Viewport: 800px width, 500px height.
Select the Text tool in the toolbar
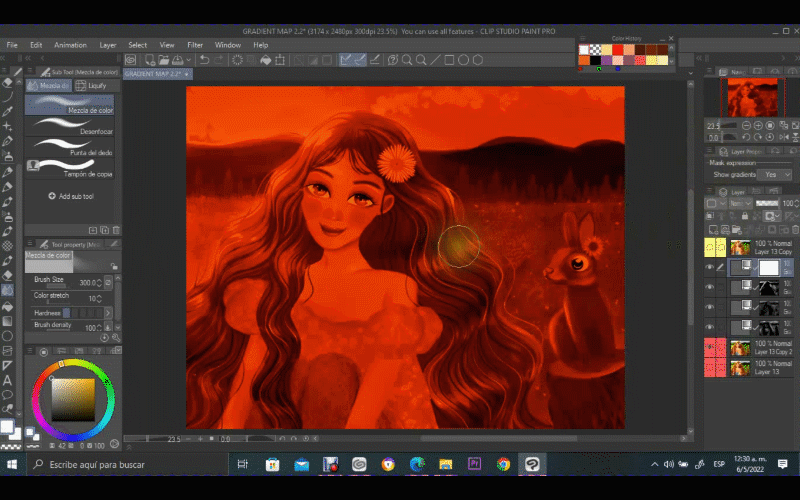coord(7,380)
